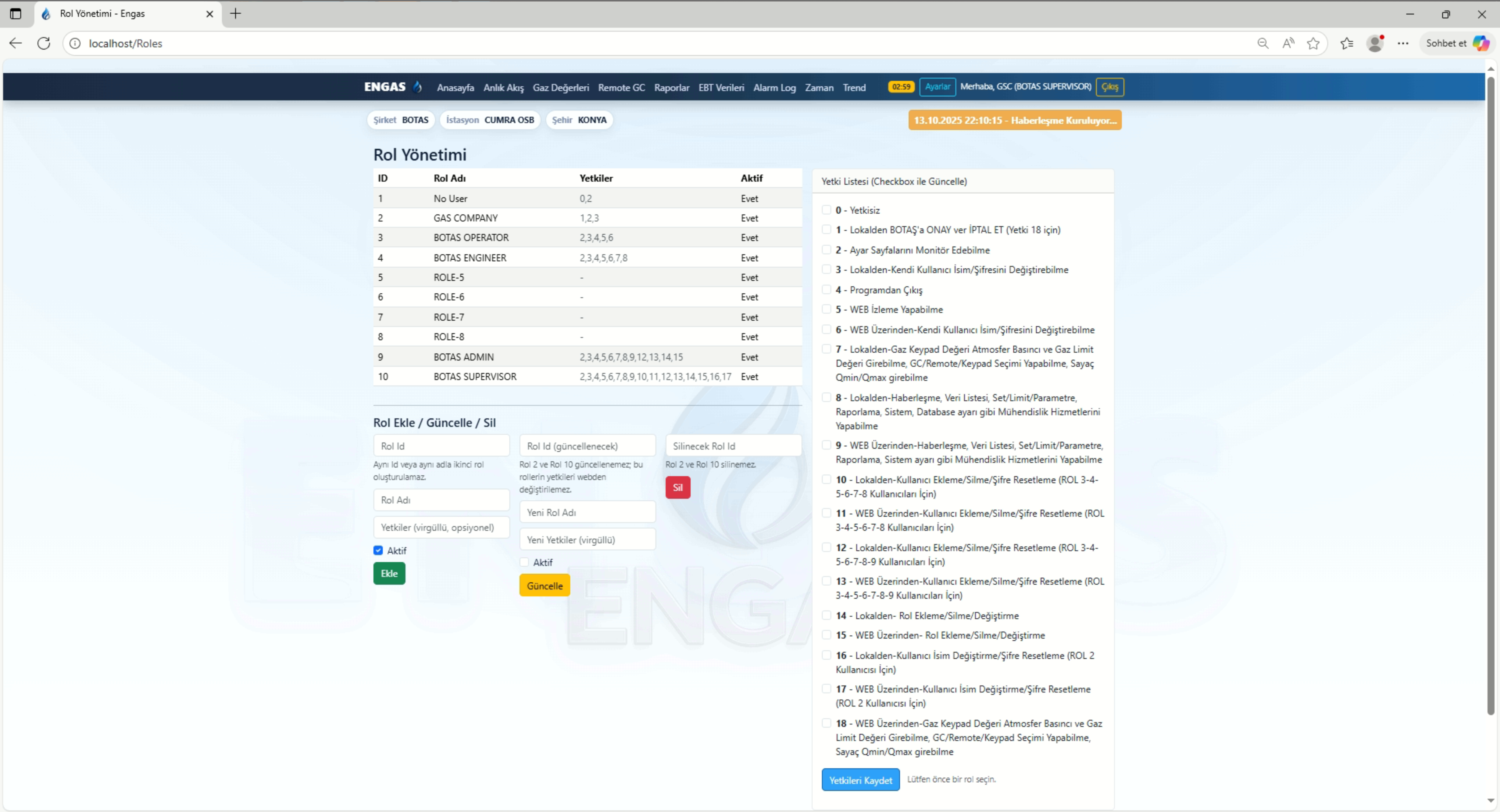Viewport: 1500px width, 812px height.
Task: Click the Silinecek Rol Id input field
Action: point(733,446)
